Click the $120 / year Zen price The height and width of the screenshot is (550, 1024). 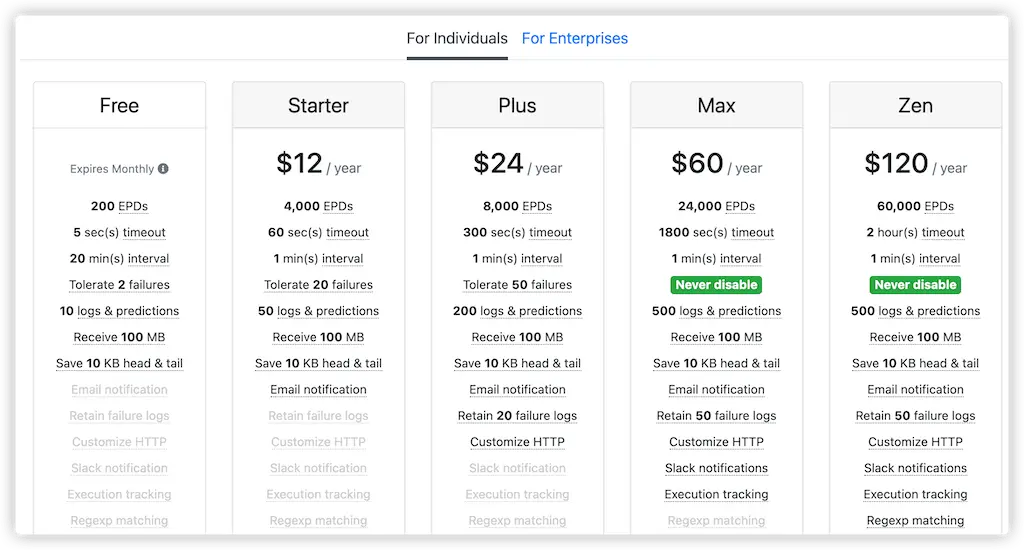(916, 163)
